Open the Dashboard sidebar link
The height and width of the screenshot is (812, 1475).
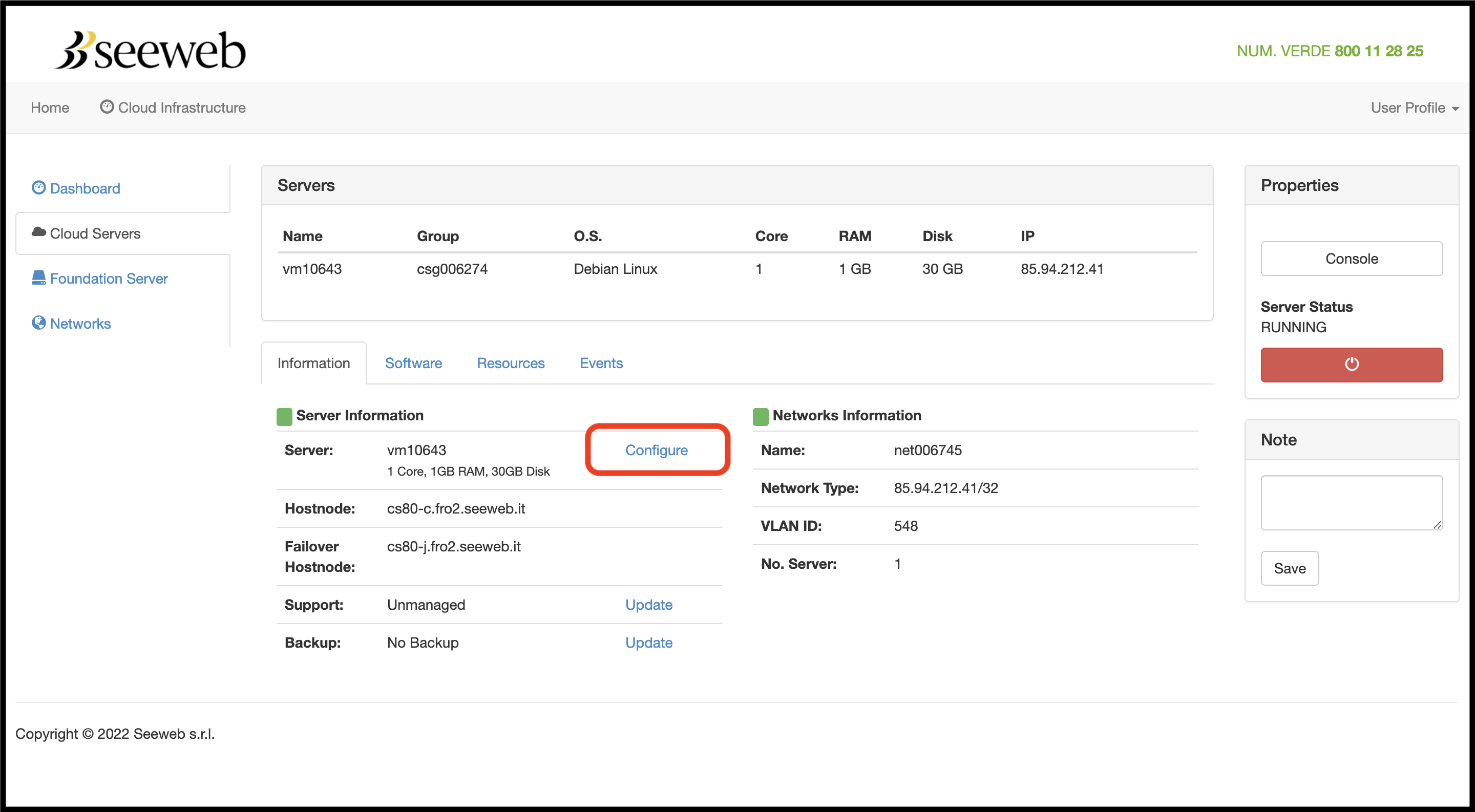coord(76,188)
